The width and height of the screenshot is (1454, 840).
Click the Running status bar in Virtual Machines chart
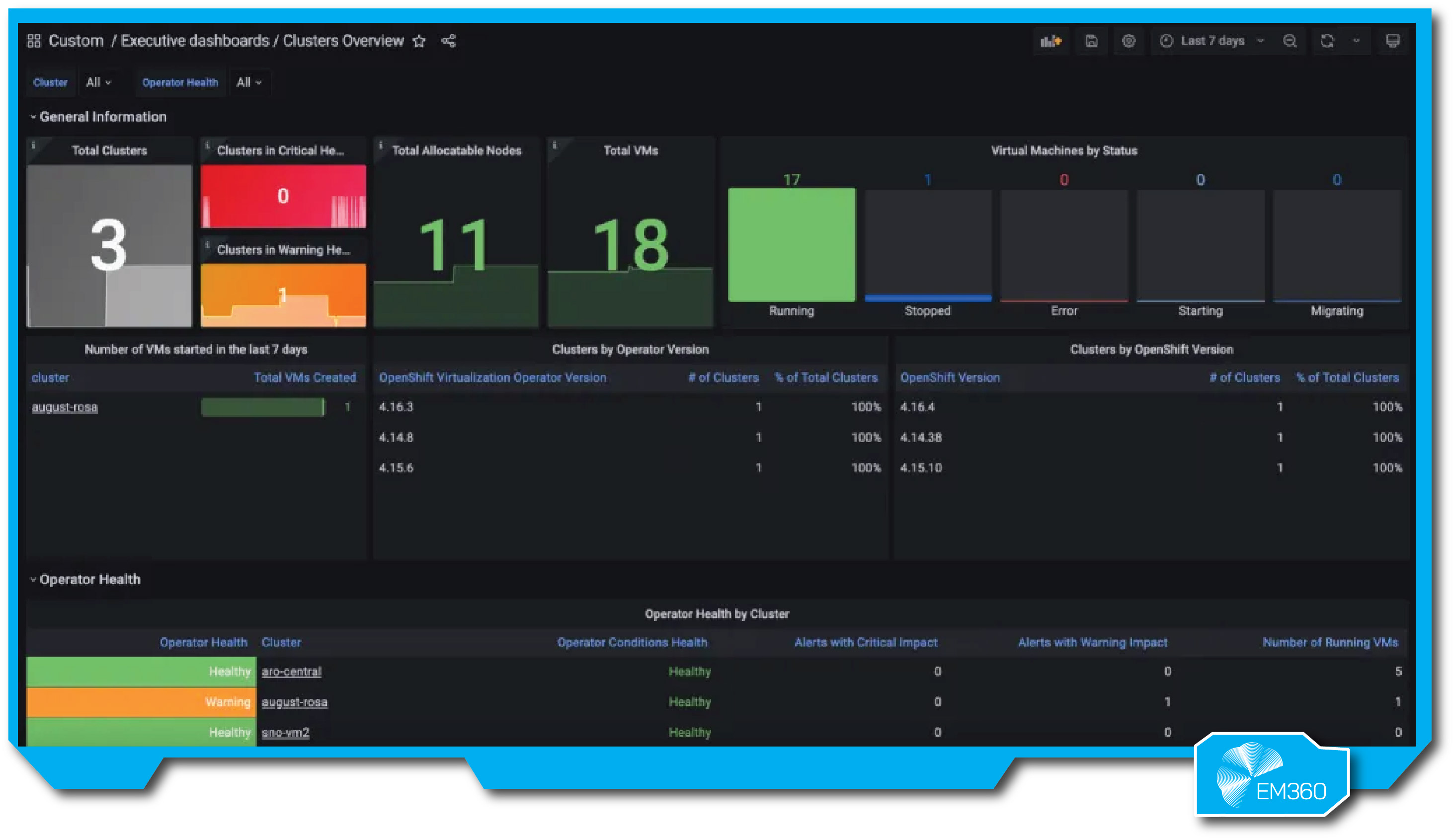pos(792,243)
